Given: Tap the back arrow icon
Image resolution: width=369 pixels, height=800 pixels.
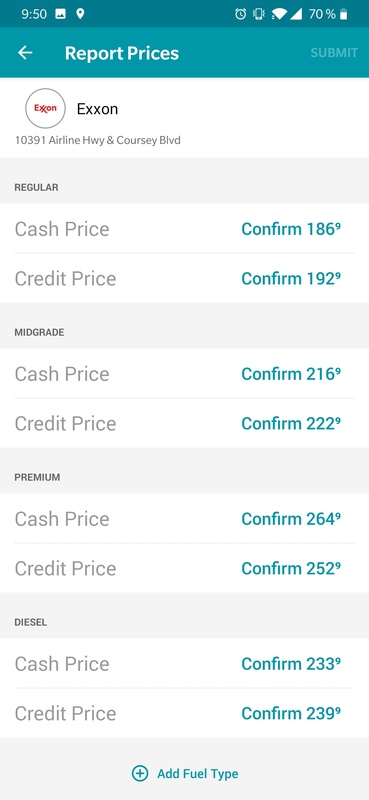Looking at the screenshot, I should pos(25,53).
